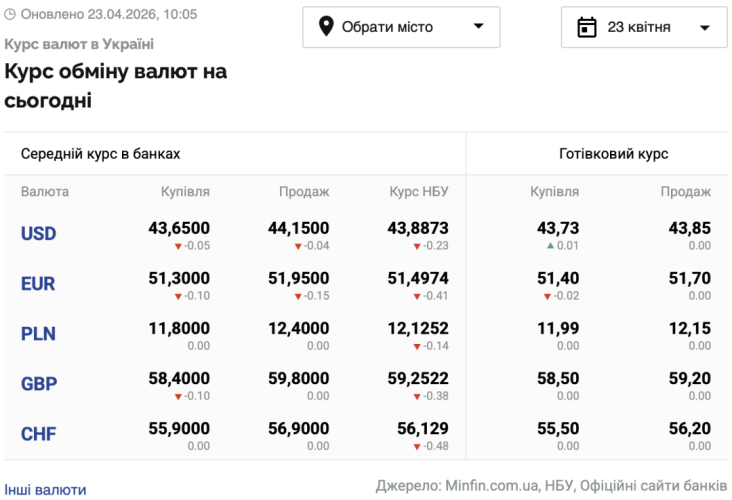Follow the Інші валюти link
This screenshot has width=732, height=500.
[x=45, y=490]
